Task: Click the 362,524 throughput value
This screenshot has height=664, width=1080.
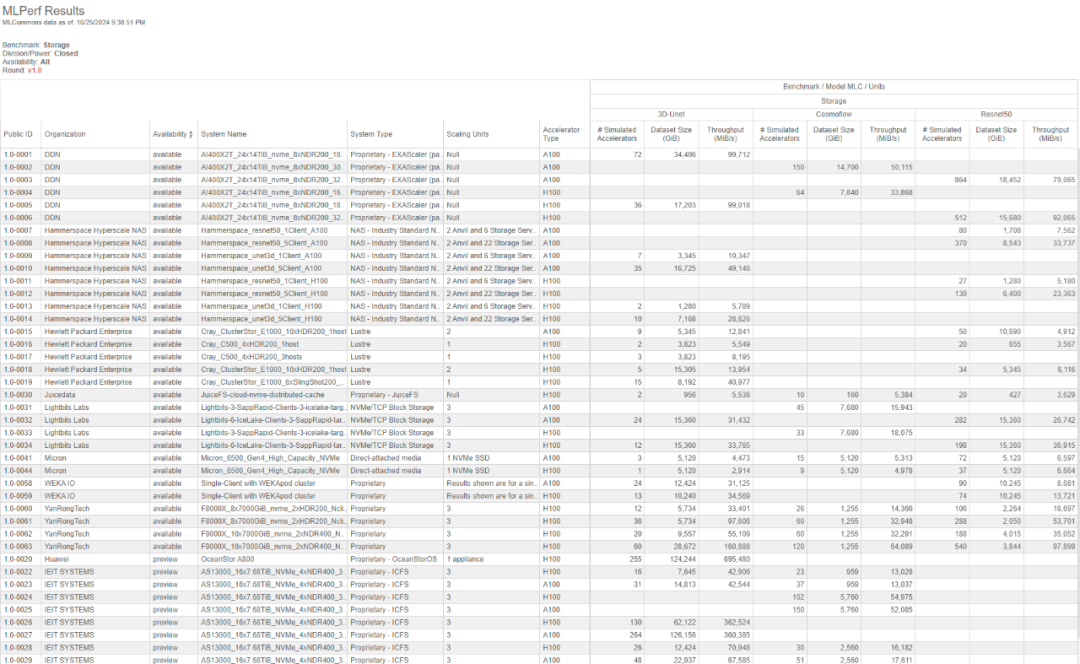Action: (x=736, y=622)
